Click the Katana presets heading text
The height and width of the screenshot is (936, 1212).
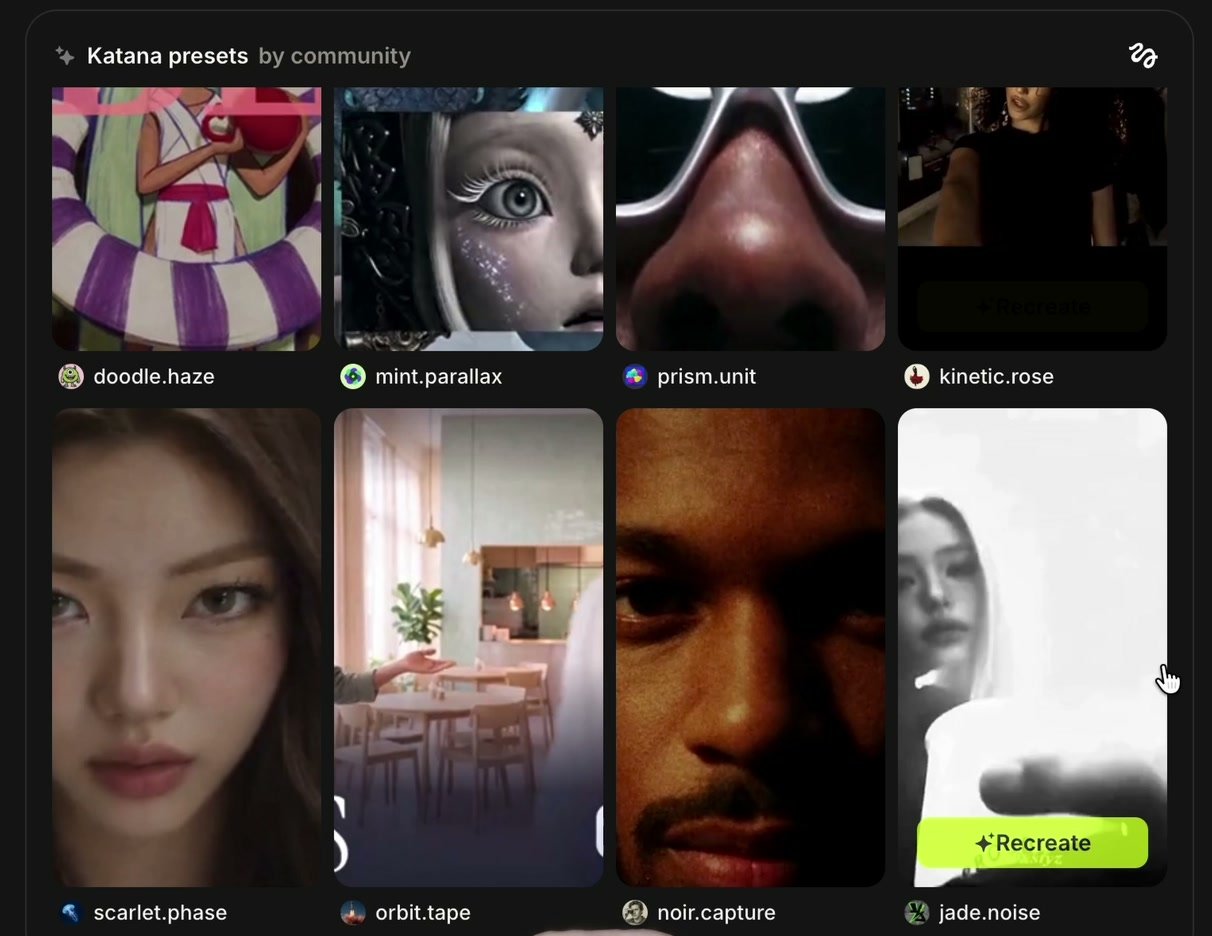[x=167, y=56]
